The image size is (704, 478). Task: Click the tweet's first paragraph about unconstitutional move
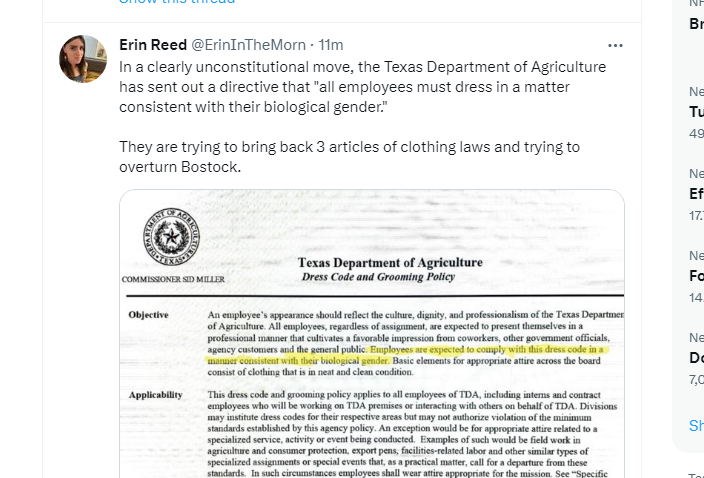click(x=362, y=86)
